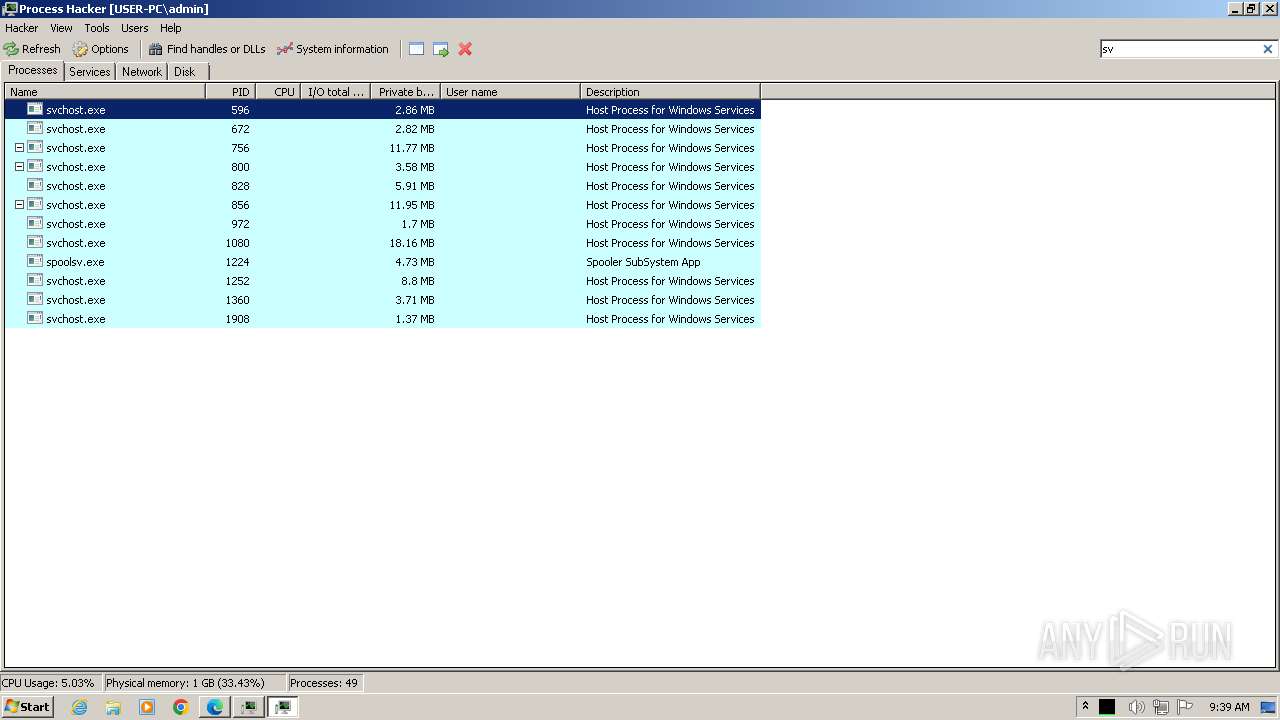The image size is (1280, 720).
Task: Click the 11.95 MB private bytes cell
Action: pyautogui.click(x=412, y=205)
